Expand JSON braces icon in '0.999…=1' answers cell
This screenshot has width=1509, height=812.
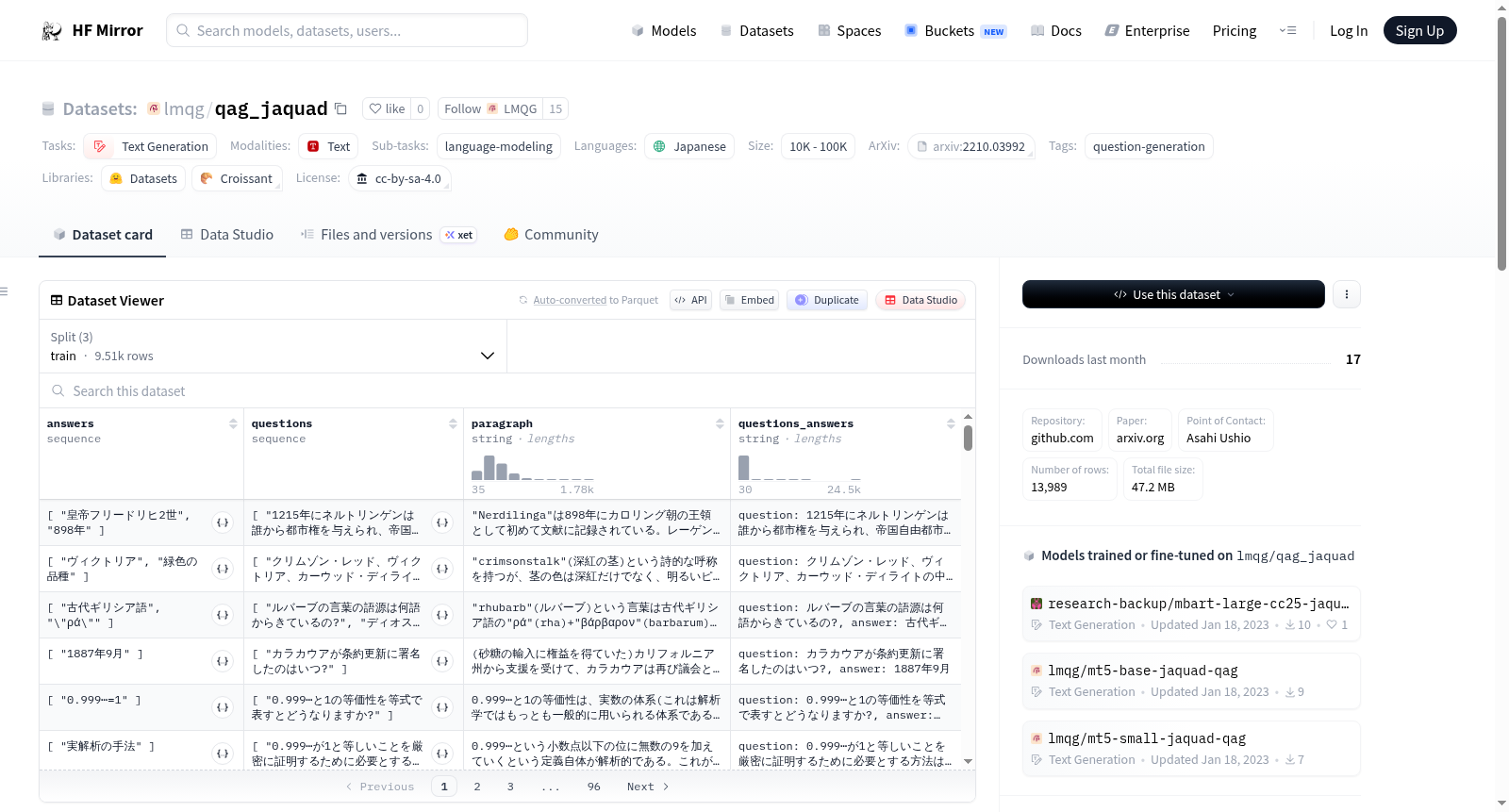pyautogui.click(x=223, y=707)
